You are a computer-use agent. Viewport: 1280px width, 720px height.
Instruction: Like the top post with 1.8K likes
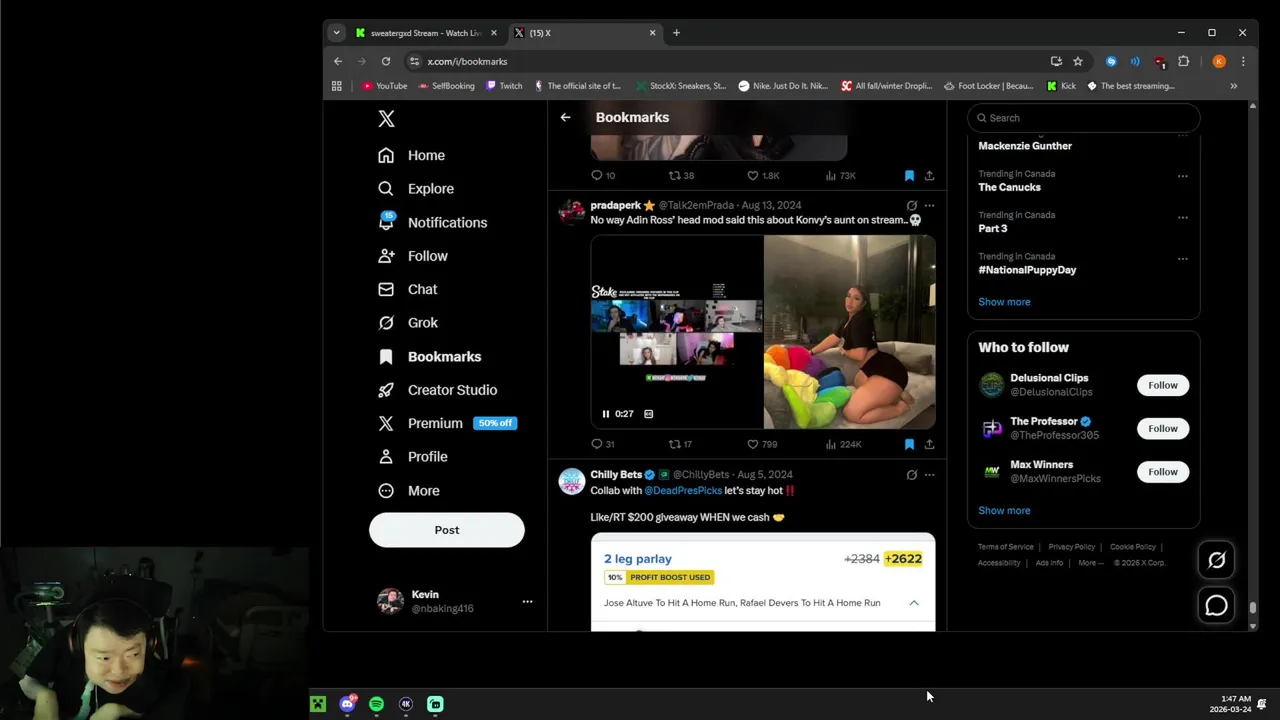[763, 176]
